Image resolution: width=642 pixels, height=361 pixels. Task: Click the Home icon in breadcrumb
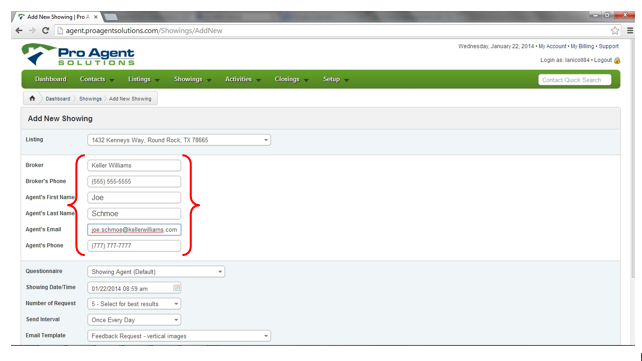point(32,98)
